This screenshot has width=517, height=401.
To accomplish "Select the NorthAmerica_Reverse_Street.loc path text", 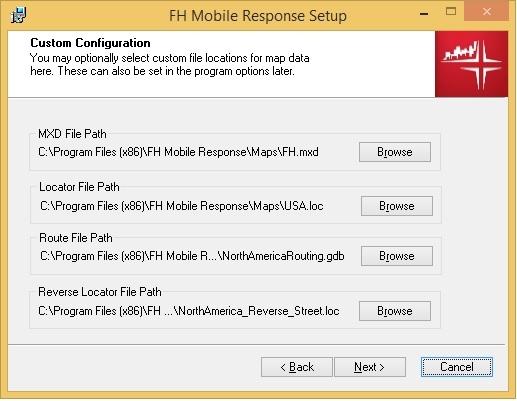I will [x=189, y=311].
